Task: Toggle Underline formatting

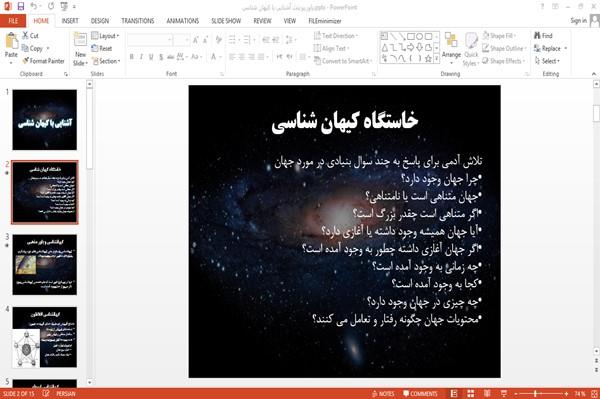Action: (151, 57)
